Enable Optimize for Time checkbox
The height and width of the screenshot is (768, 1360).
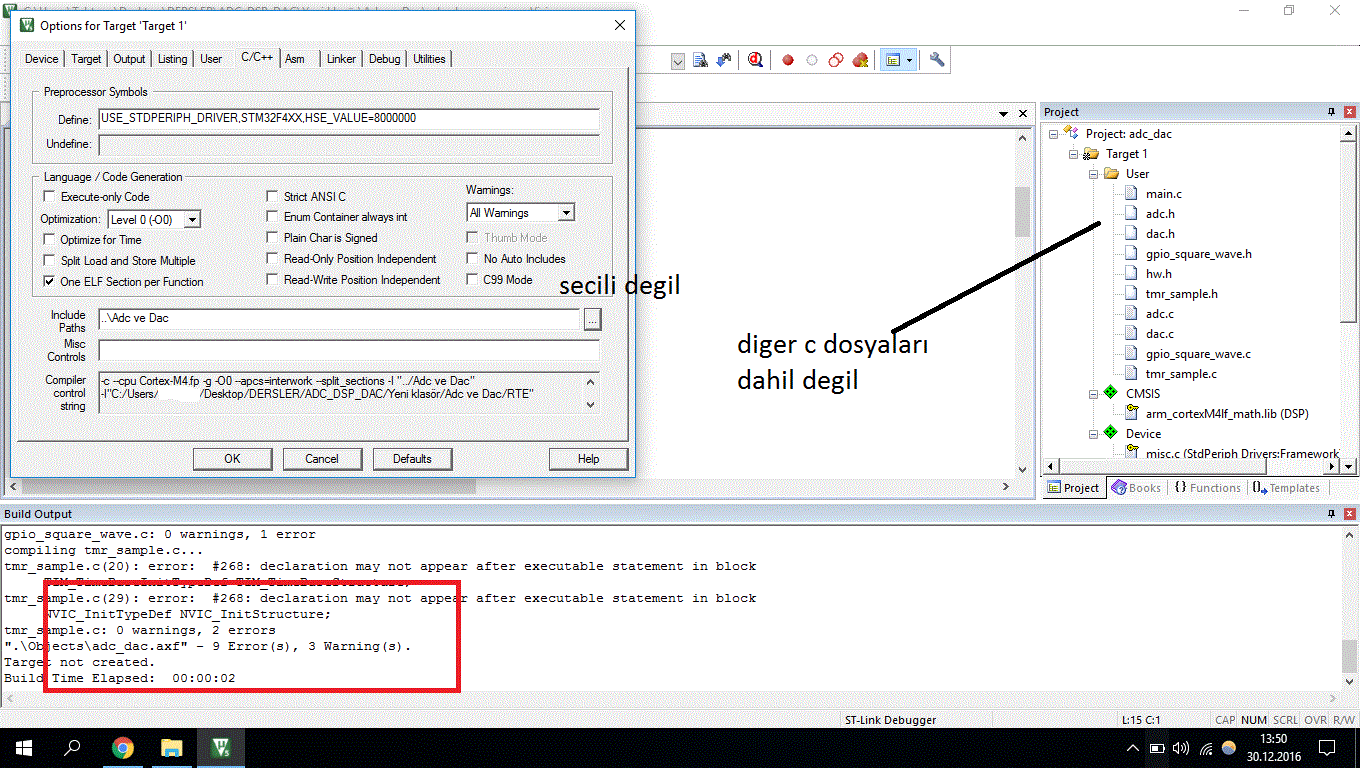pyautogui.click(x=50, y=240)
